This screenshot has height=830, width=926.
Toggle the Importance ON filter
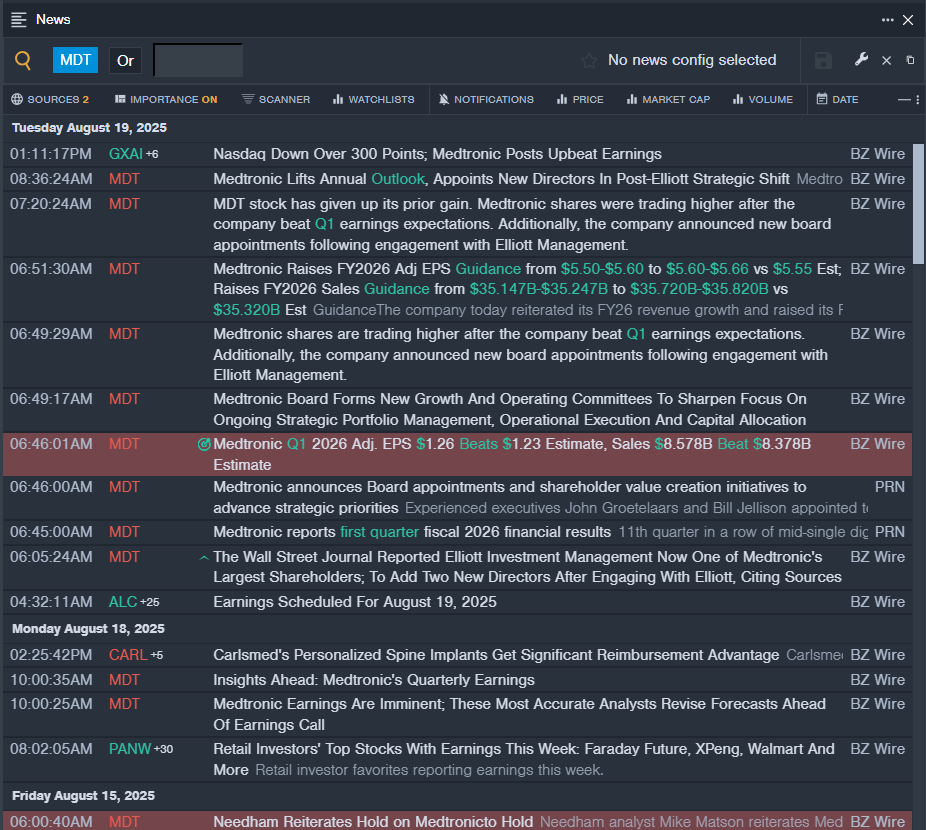(x=166, y=99)
